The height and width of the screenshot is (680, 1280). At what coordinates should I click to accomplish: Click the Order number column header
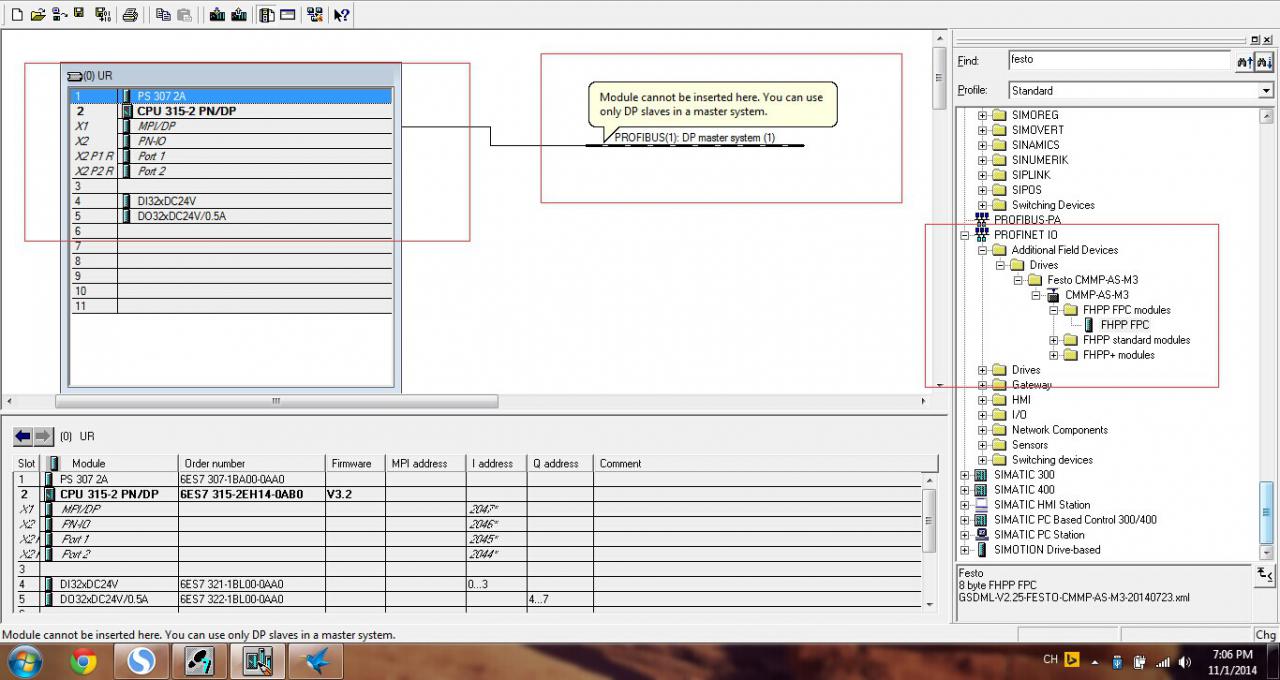pyautogui.click(x=252, y=464)
